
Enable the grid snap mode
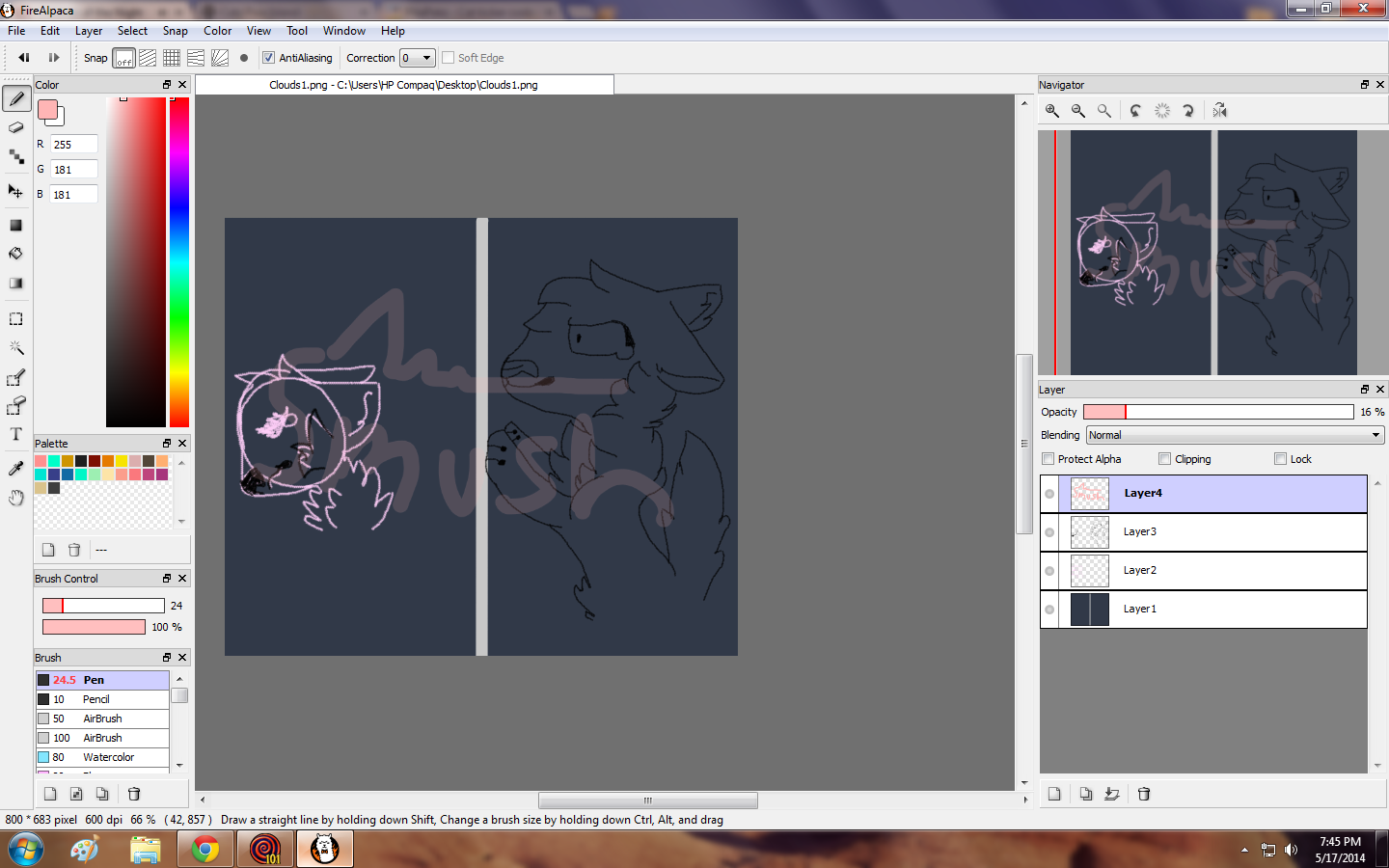pos(172,58)
